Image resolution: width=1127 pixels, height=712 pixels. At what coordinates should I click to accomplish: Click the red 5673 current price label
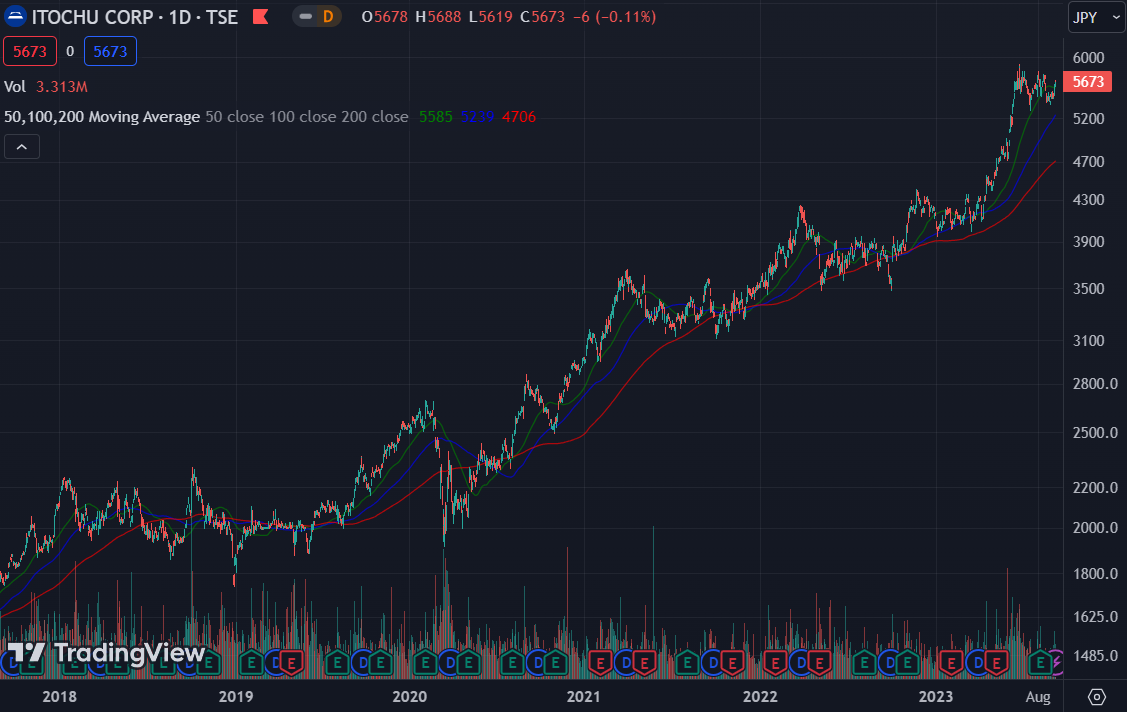click(x=1088, y=83)
